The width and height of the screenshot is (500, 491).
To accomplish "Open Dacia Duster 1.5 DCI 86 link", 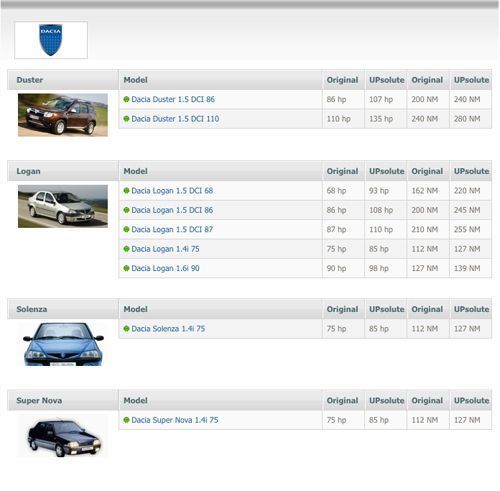I will [x=173, y=99].
